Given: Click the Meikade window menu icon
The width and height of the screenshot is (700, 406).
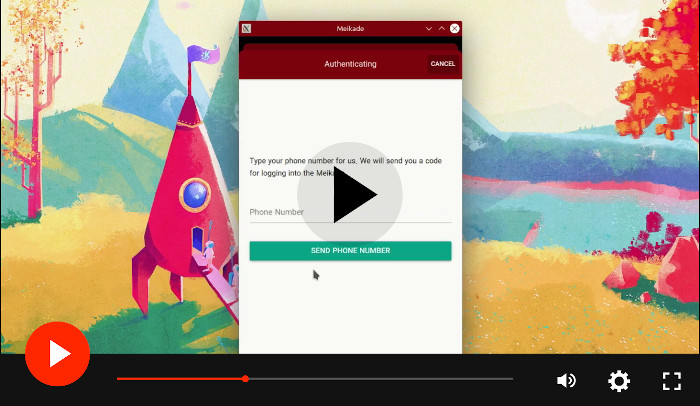Looking at the screenshot, I should coord(246,29).
